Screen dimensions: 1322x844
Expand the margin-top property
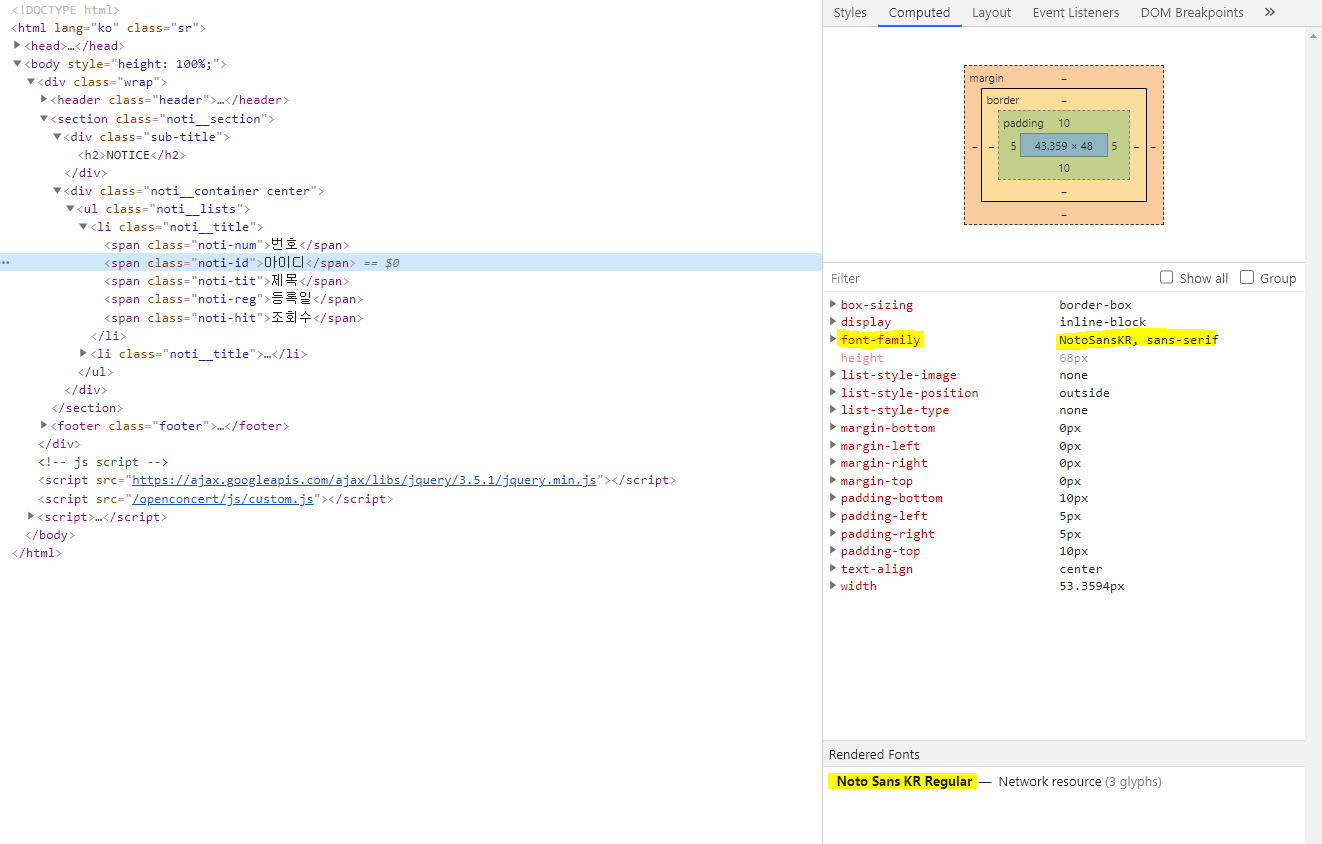[833, 480]
